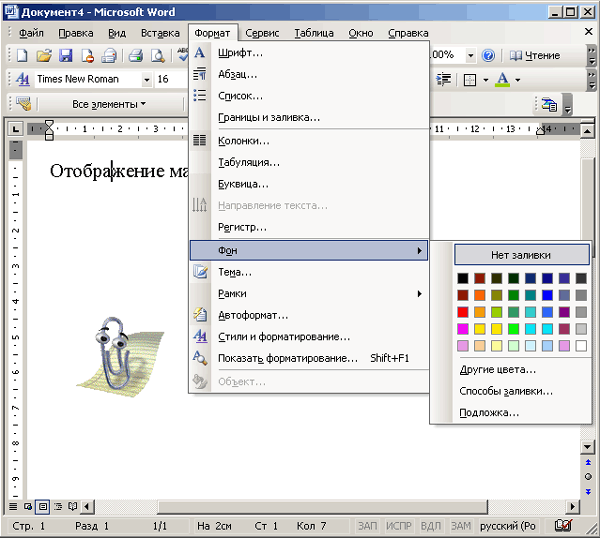600x538 pixels.
Task: Open the zoom percentage dropdown arrow
Action: [x=470, y=55]
